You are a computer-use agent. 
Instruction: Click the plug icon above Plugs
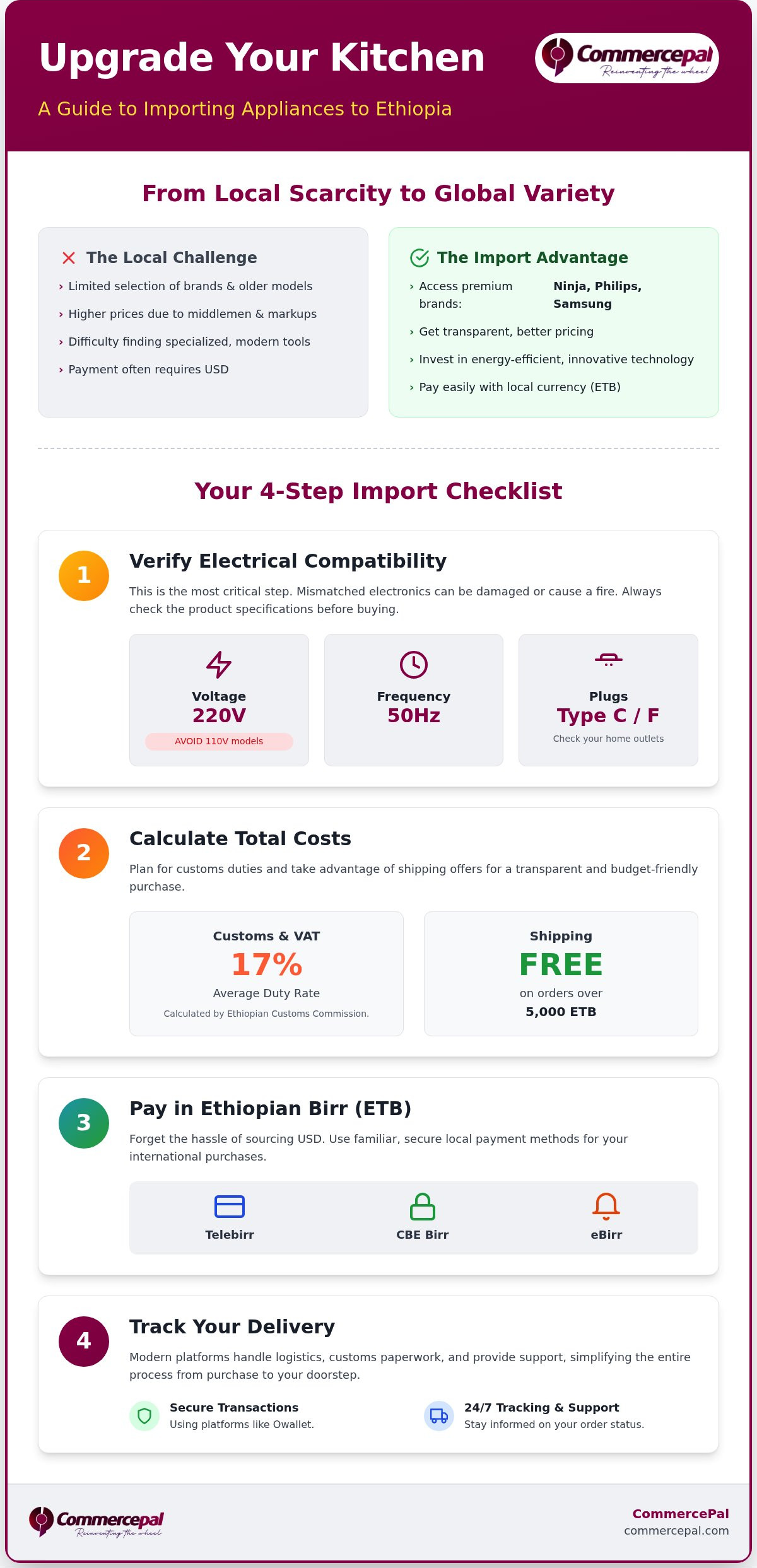[609, 660]
